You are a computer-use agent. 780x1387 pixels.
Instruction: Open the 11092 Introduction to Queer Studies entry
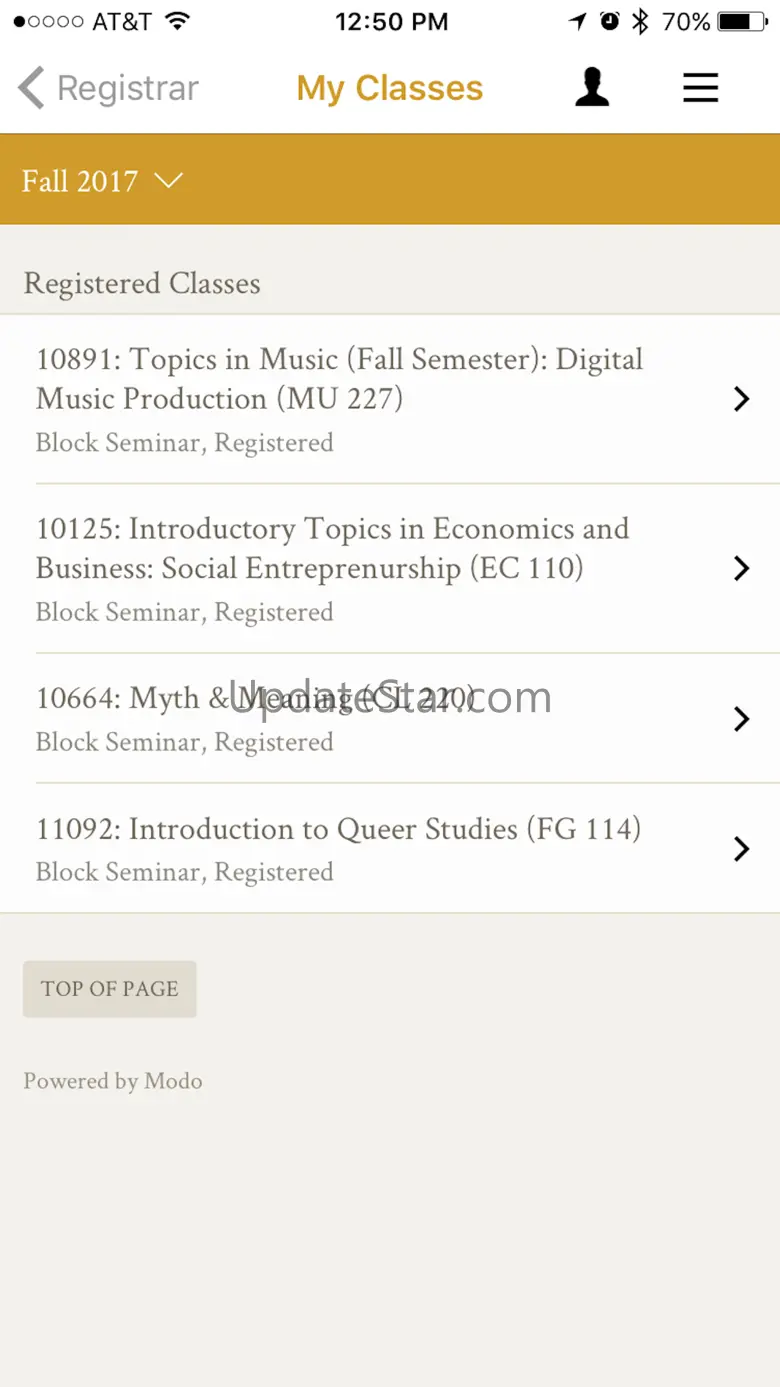340,848
